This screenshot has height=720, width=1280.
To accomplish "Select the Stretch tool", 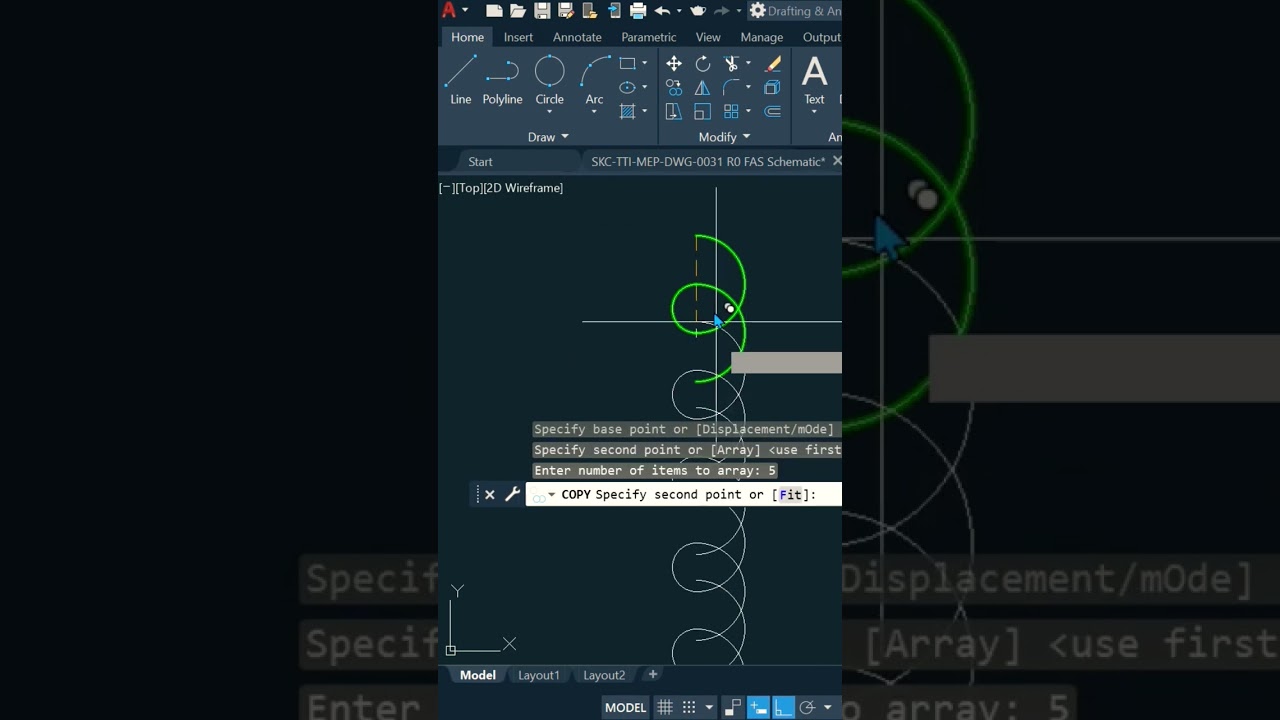I will point(674,111).
